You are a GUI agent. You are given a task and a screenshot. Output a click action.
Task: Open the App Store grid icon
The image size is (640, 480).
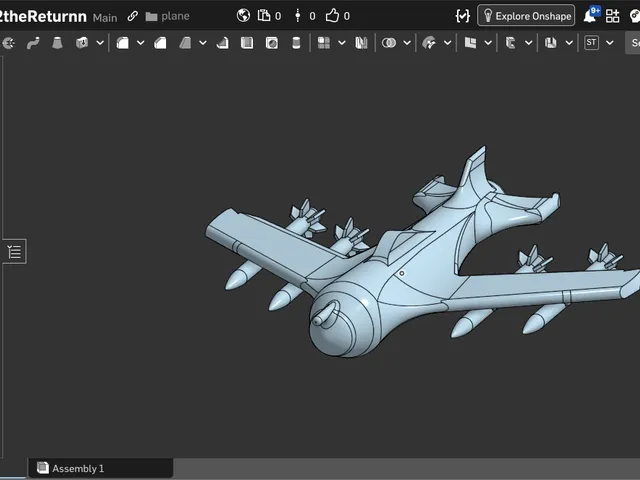612,16
